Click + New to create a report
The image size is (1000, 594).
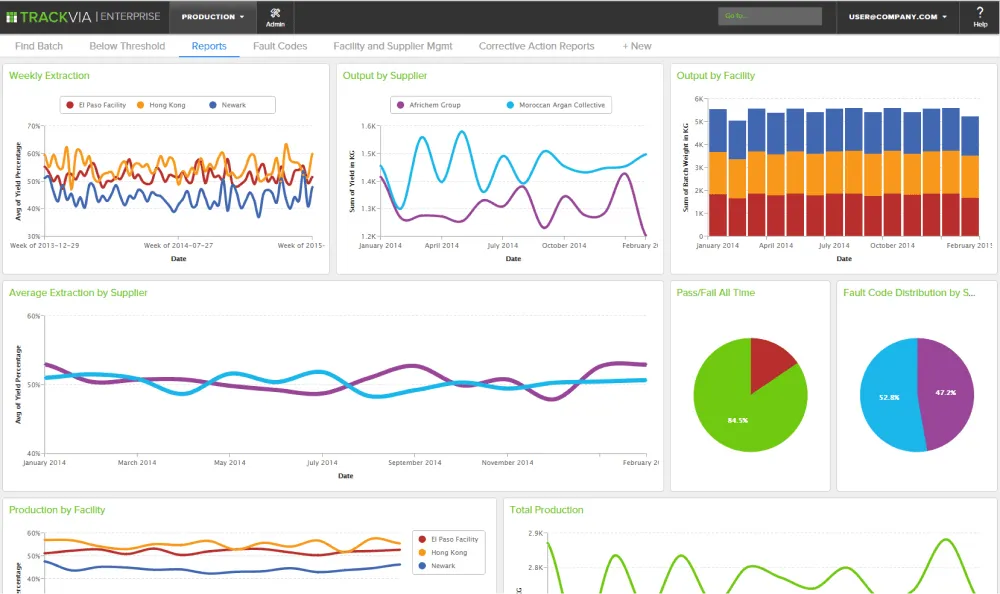click(x=637, y=46)
